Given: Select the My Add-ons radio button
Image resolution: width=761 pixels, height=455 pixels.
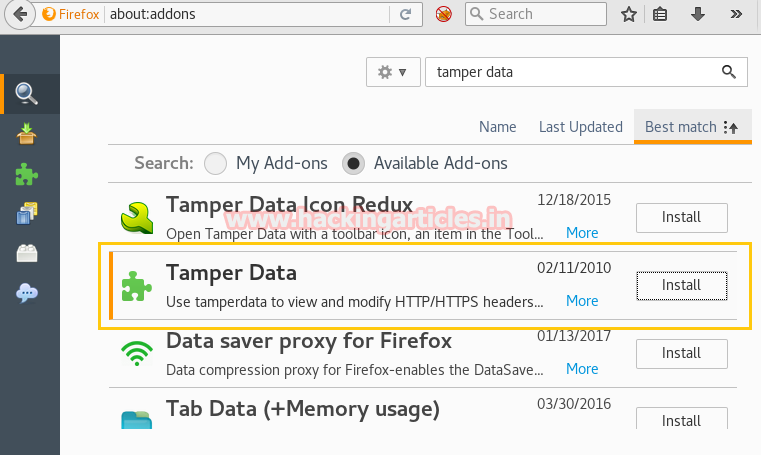Looking at the screenshot, I should [215, 163].
